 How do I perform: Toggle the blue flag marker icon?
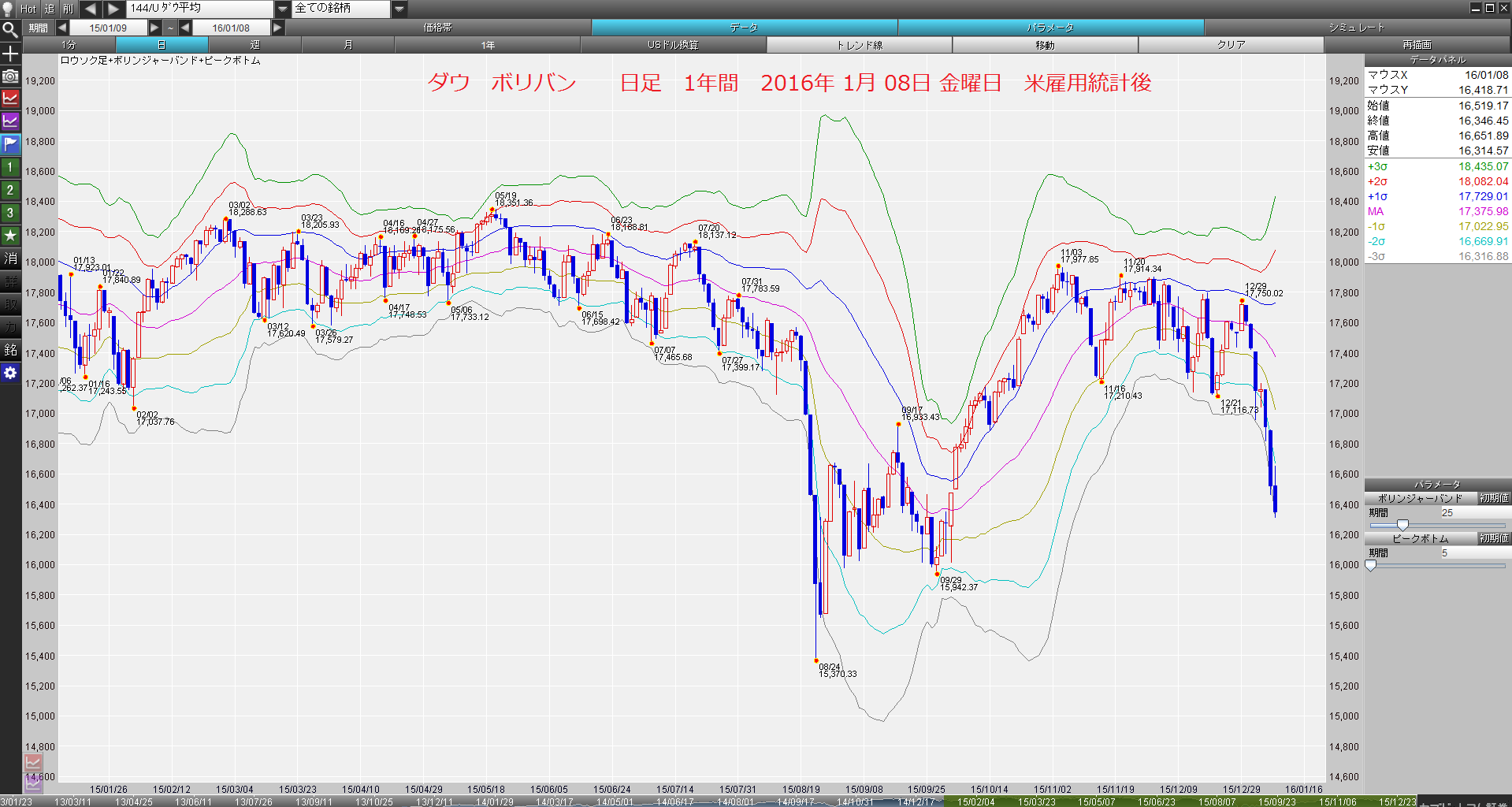coord(10,144)
